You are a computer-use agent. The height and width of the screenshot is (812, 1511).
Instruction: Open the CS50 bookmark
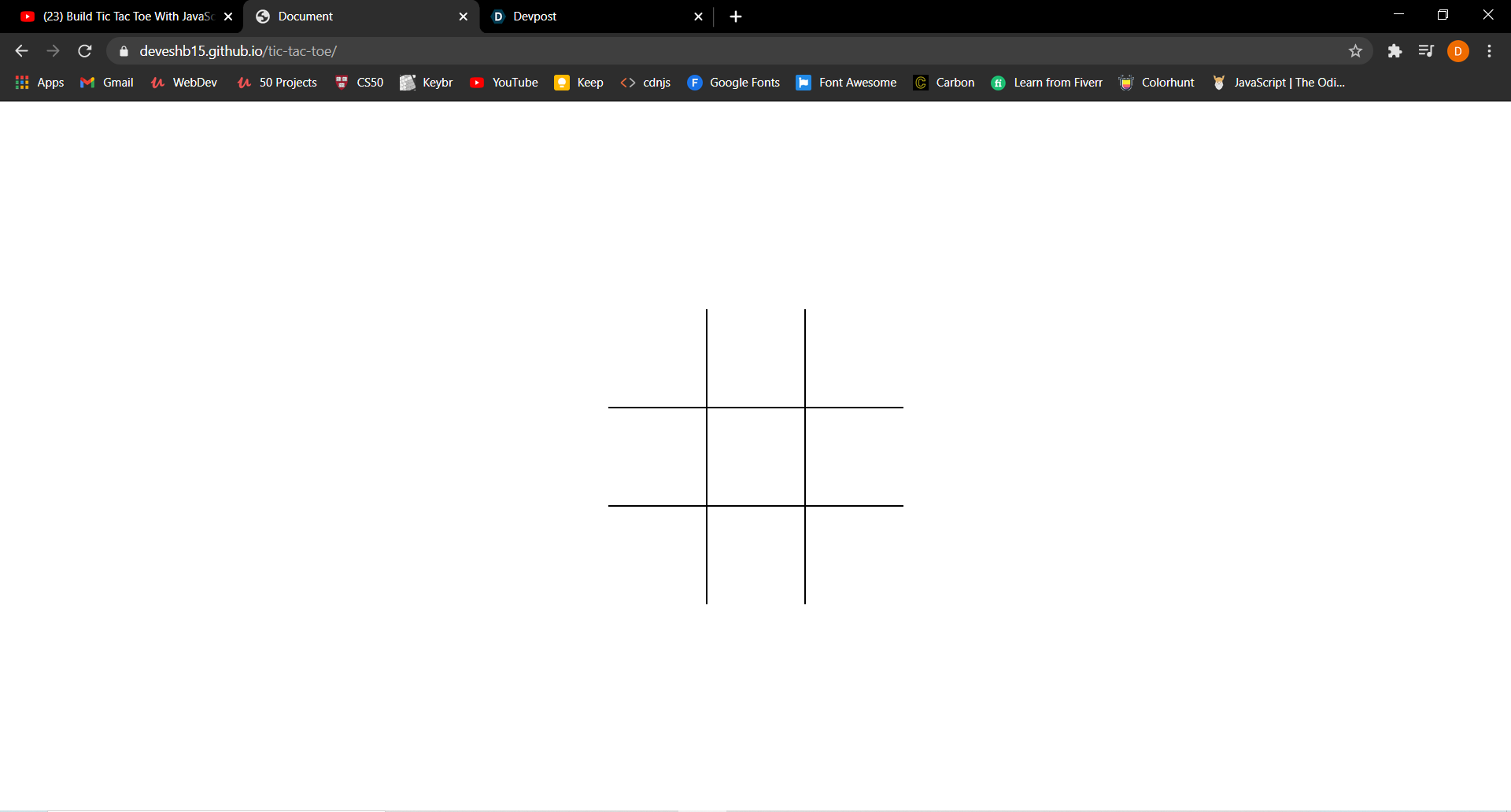(360, 83)
